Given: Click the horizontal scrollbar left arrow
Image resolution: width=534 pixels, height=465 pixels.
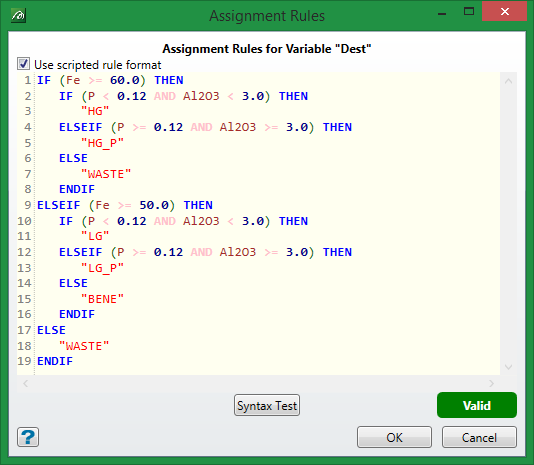Looking at the screenshot, I should click(26, 384).
